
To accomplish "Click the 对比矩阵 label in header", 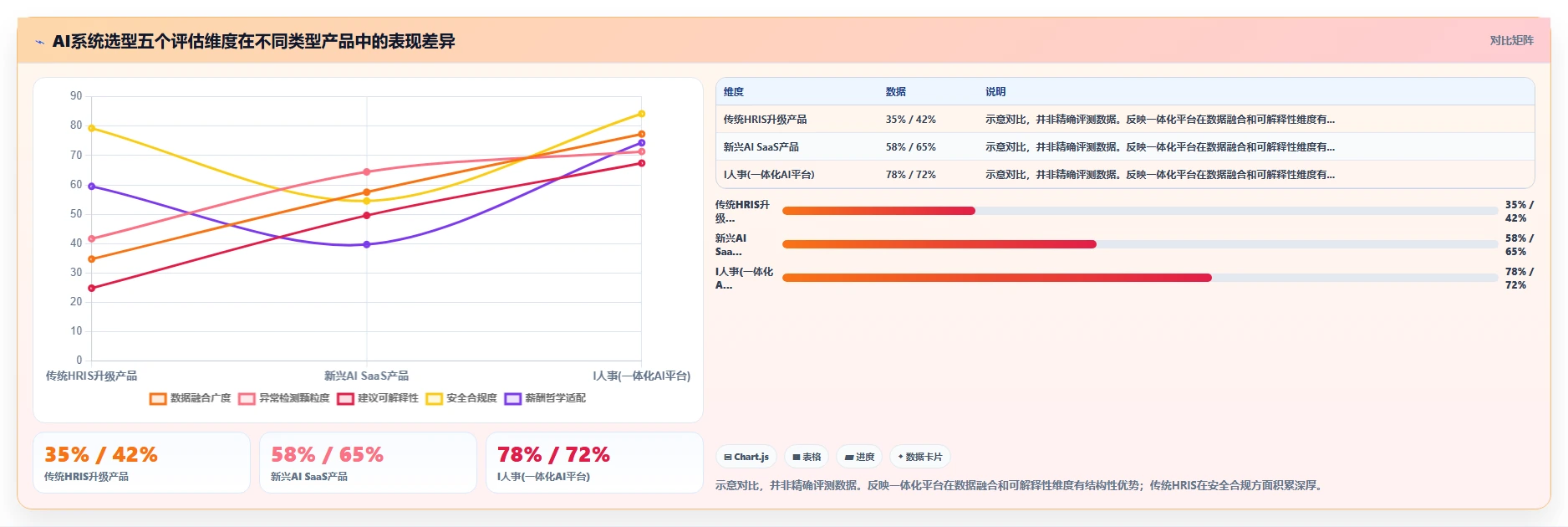I will [x=1511, y=40].
